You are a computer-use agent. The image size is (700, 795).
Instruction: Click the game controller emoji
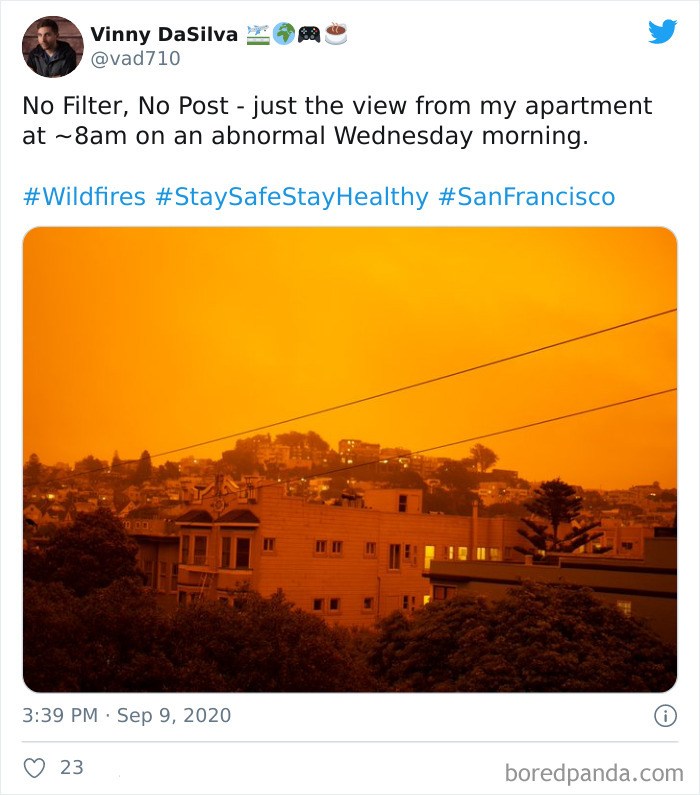309,34
